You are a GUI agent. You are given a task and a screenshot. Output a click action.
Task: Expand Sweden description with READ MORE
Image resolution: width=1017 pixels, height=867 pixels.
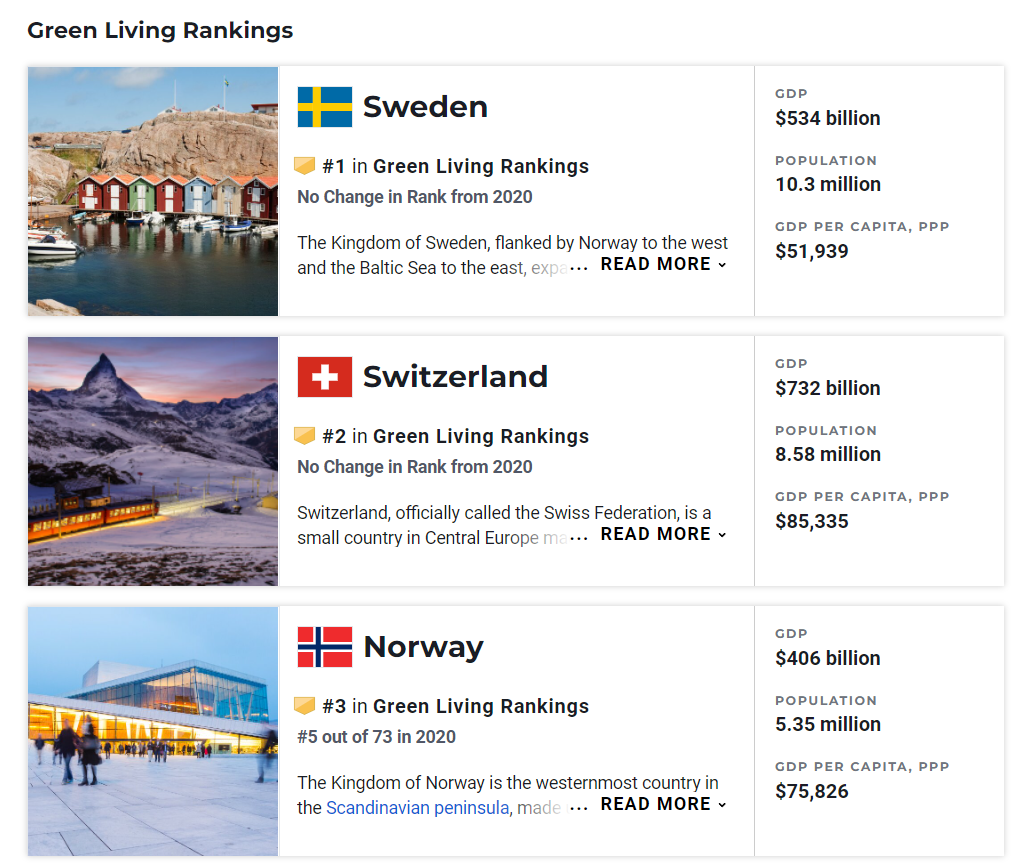click(x=663, y=265)
